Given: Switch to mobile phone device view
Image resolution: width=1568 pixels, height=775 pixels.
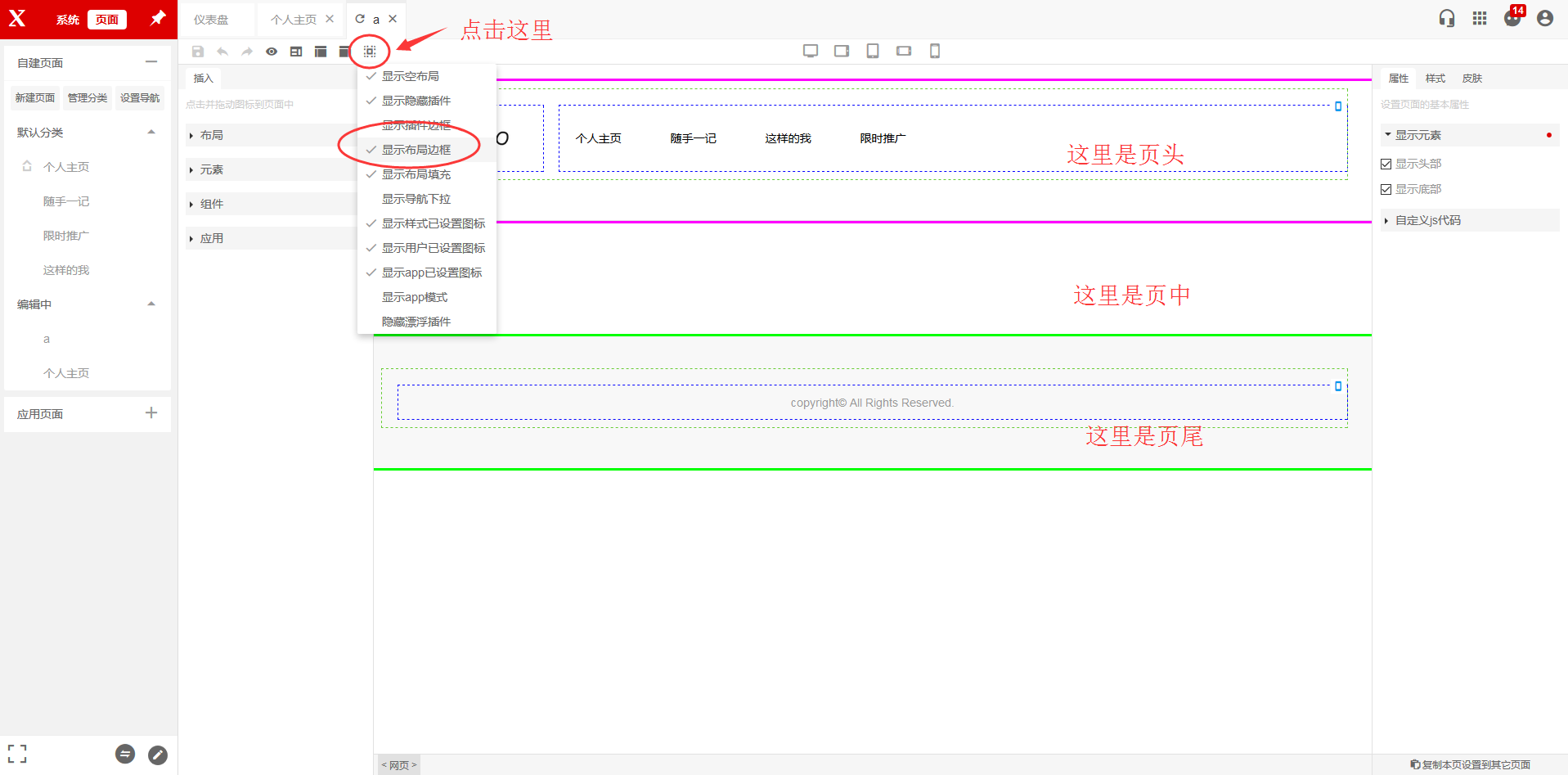Looking at the screenshot, I should pyautogui.click(x=935, y=51).
